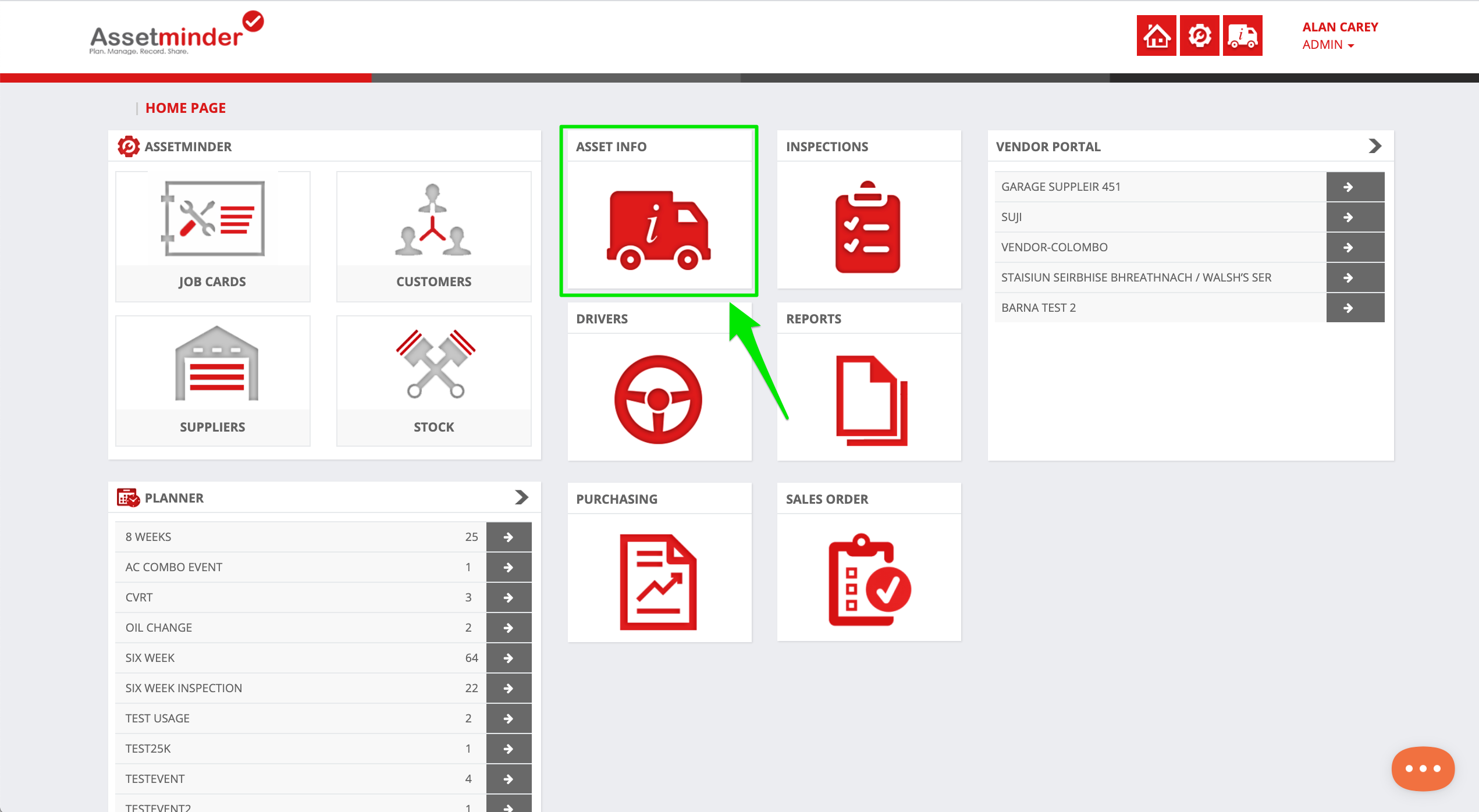Image resolution: width=1479 pixels, height=812 pixels.
Task: Select the OIL CHANGE row text
Action: click(x=159, y=628)
